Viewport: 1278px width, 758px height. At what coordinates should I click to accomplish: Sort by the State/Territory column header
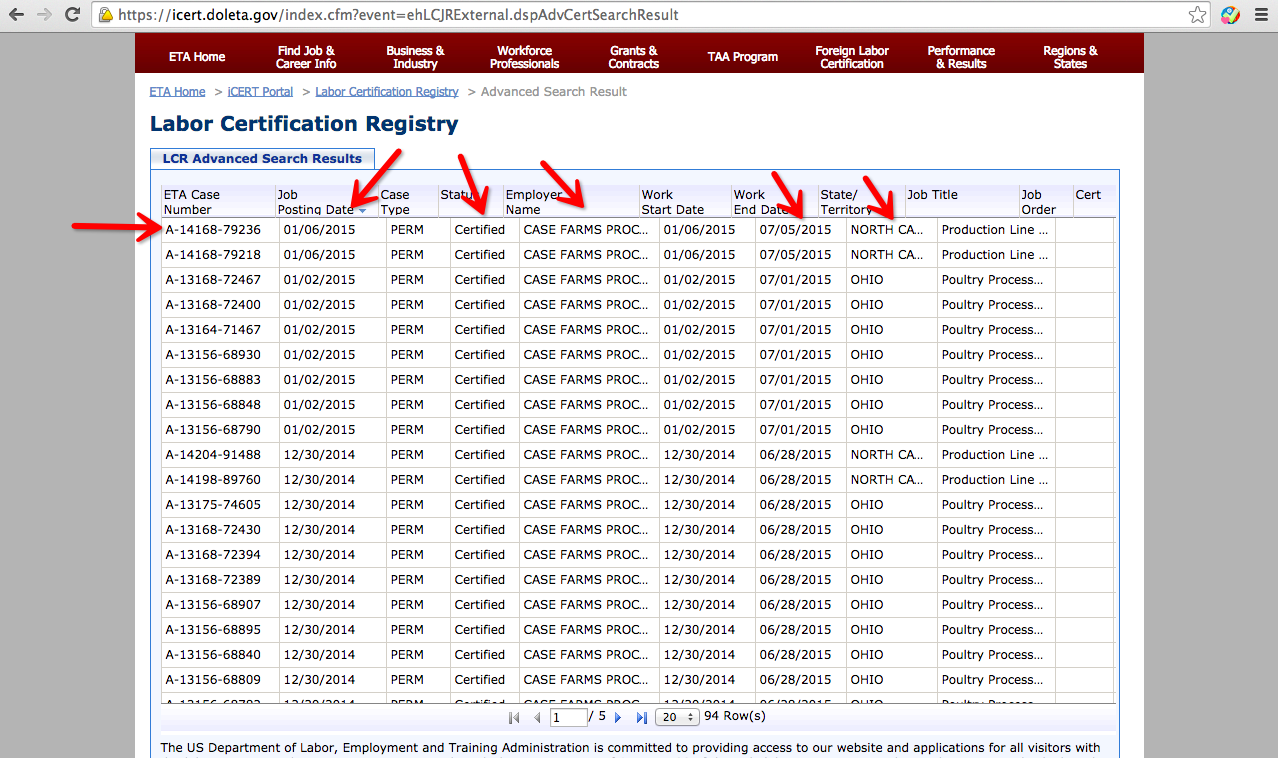pos(861,202)
